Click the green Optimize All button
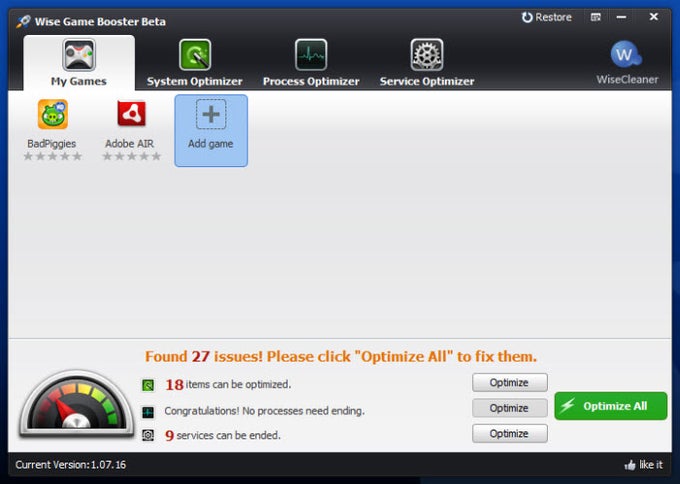This screenshot has width=680, height=484. click(611, 406)
